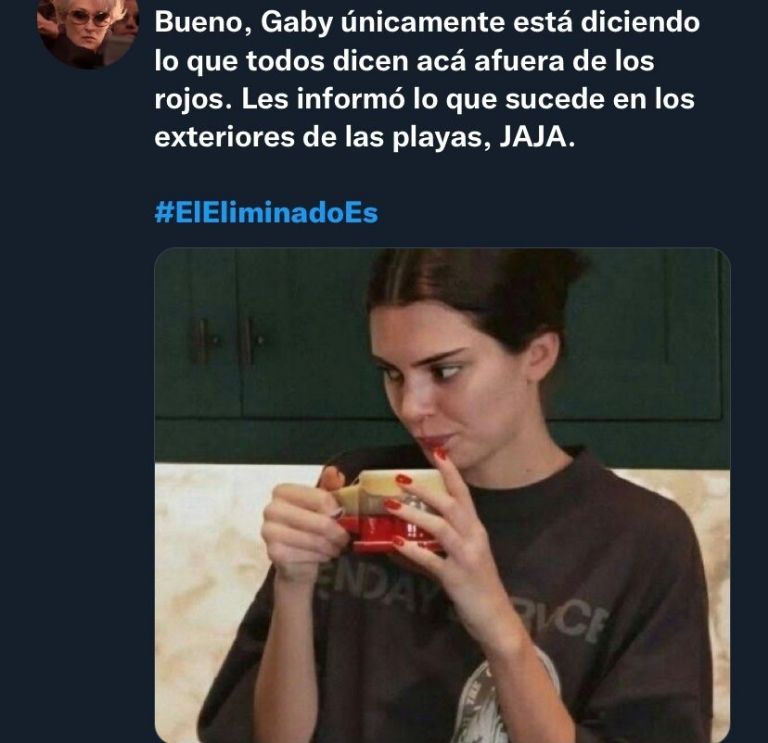Click the tweet line starting "Bueno, Gaby"
Screen dimensions: 768x743
click(x=427, y=23)
